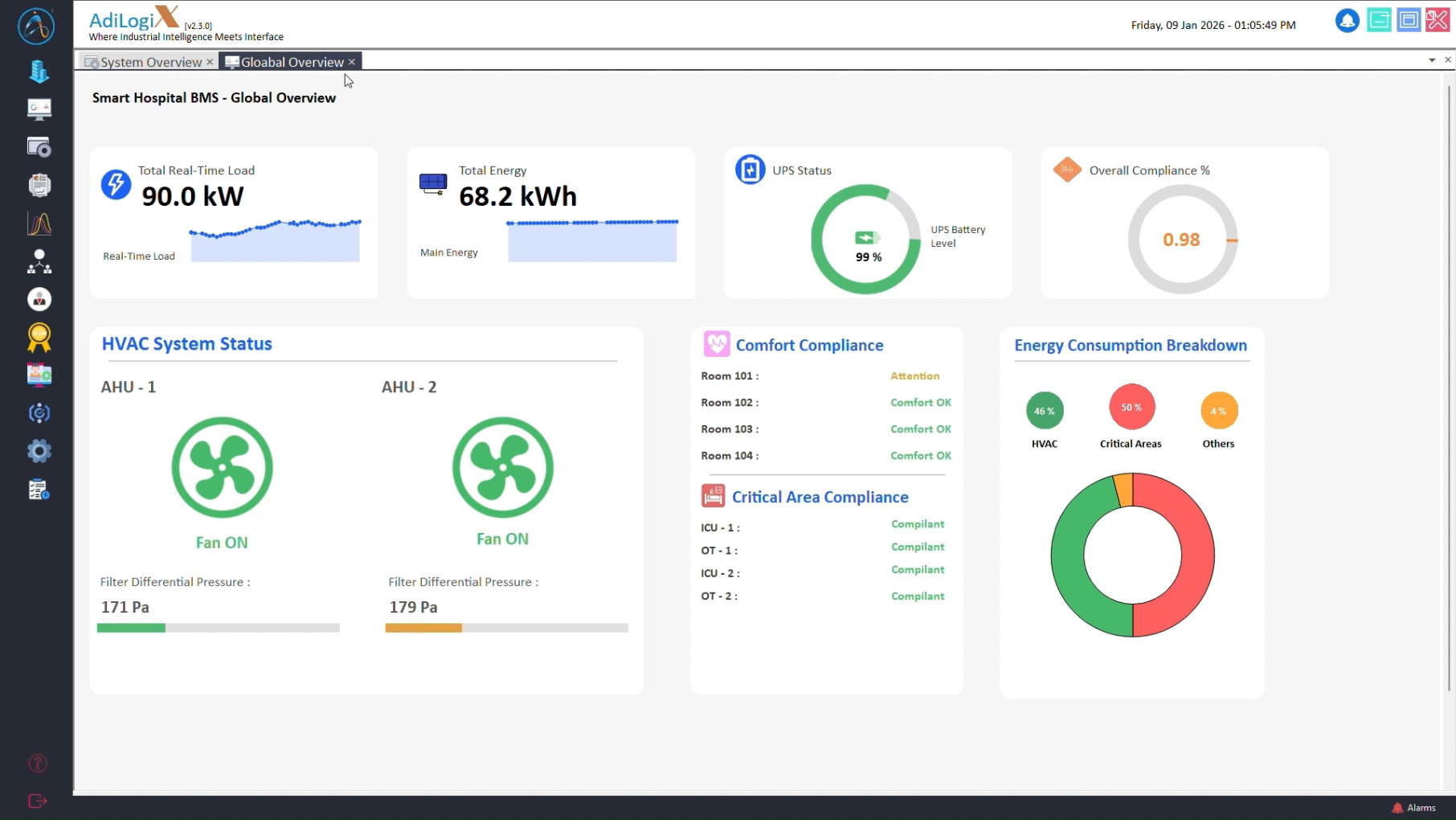
Task: Click the logout icon at sidebar bottom
Action: (x=38, y=801)
